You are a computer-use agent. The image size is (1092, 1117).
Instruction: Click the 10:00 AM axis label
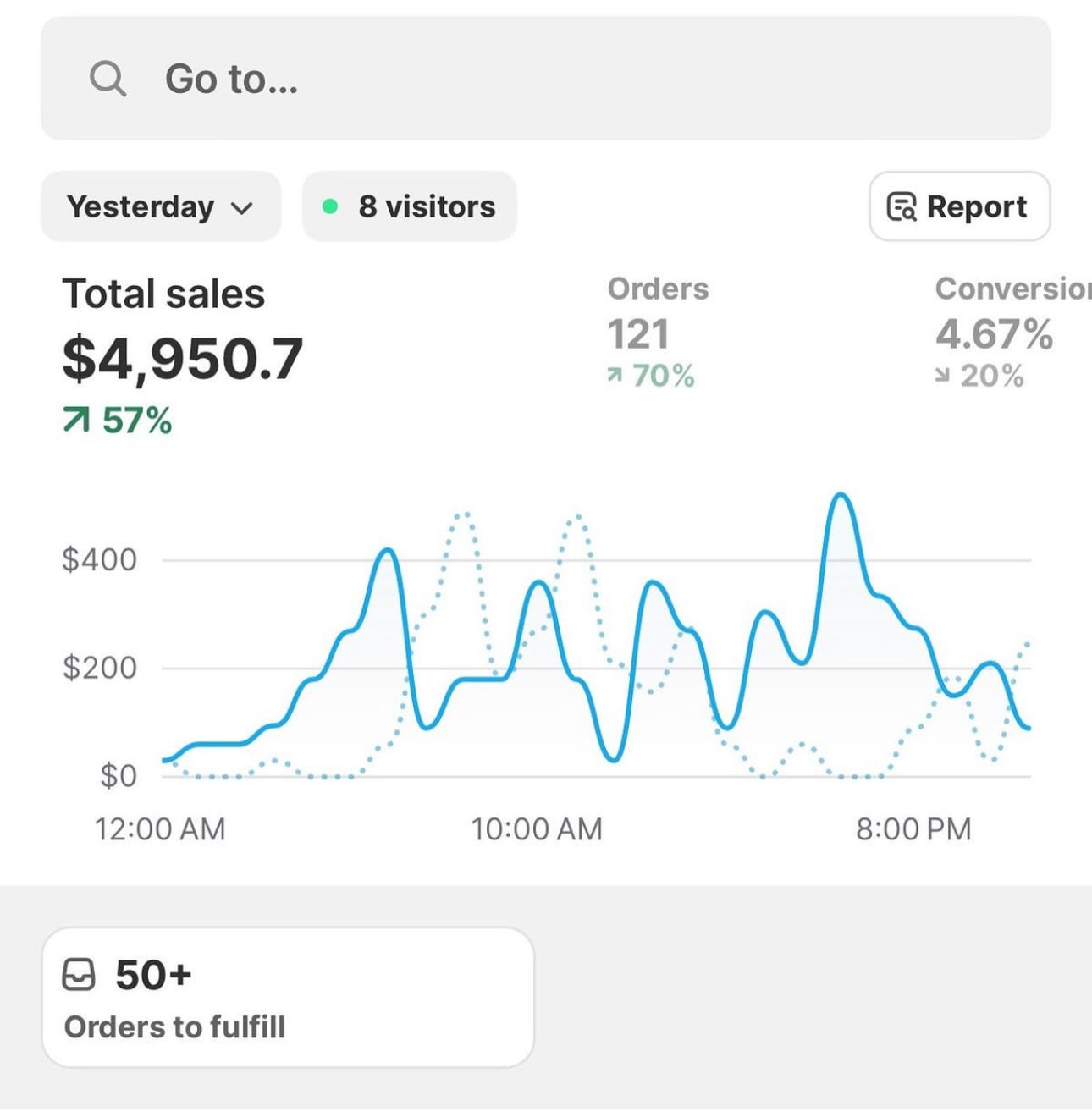click(536, 829)
